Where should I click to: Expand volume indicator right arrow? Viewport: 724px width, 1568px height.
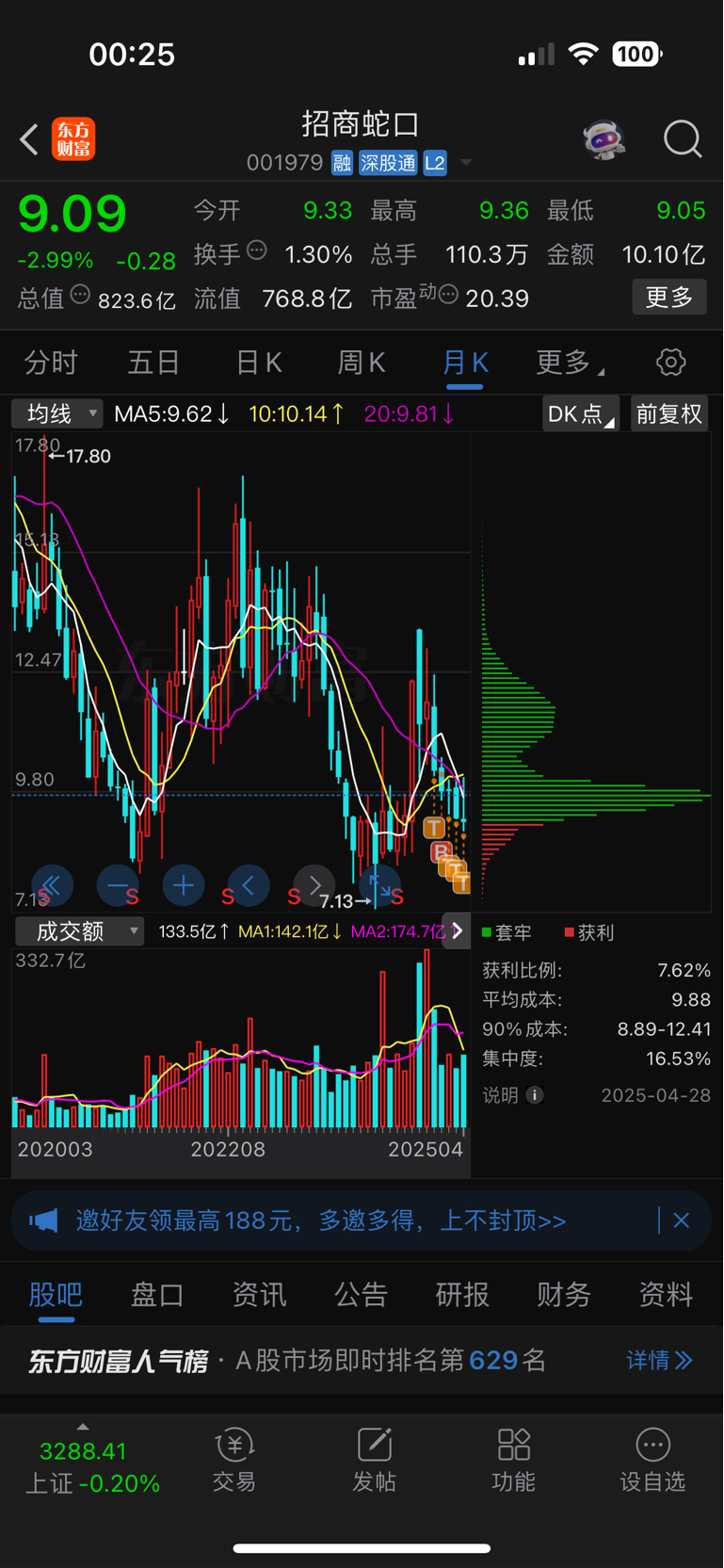457,931
